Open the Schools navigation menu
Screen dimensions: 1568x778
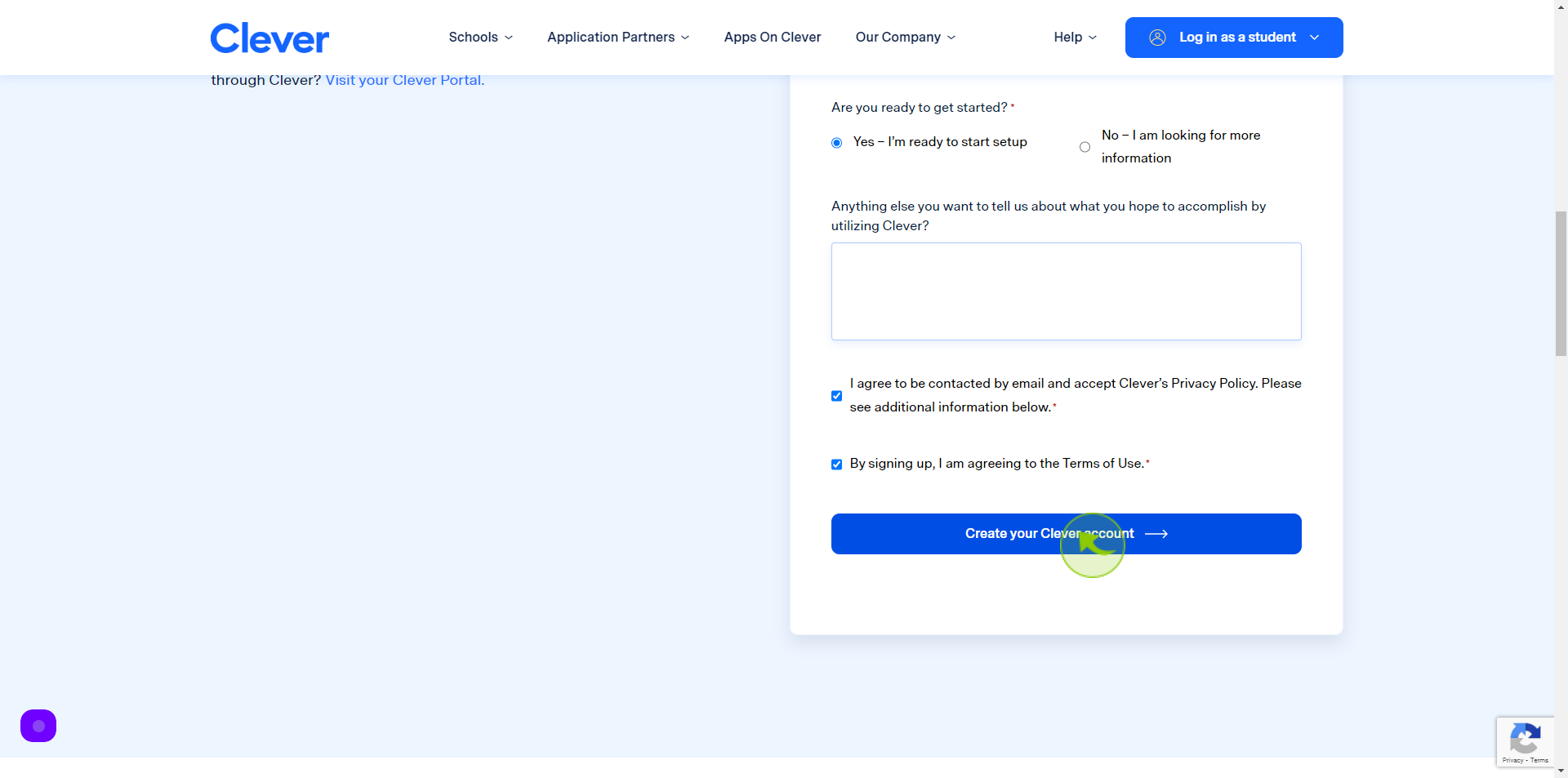(x=481, y=38)
